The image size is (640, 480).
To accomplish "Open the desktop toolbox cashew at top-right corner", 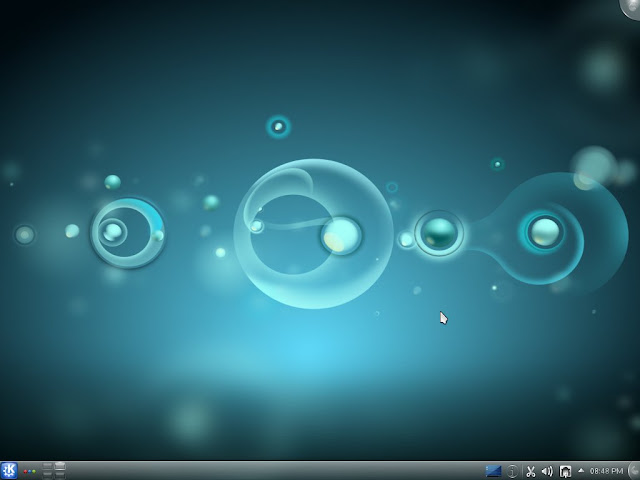I will point(631,8).
